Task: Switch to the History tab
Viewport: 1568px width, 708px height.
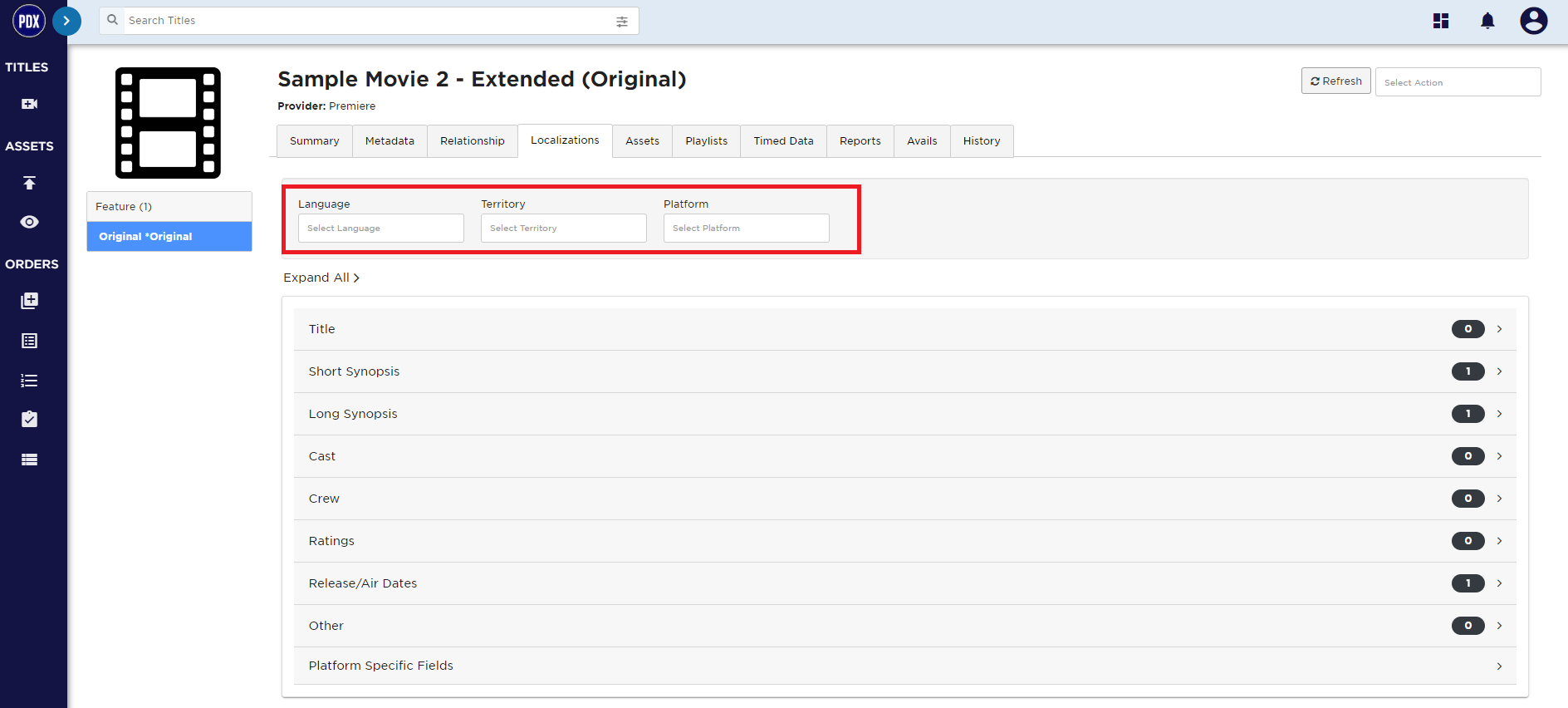Action: point(982,141)
